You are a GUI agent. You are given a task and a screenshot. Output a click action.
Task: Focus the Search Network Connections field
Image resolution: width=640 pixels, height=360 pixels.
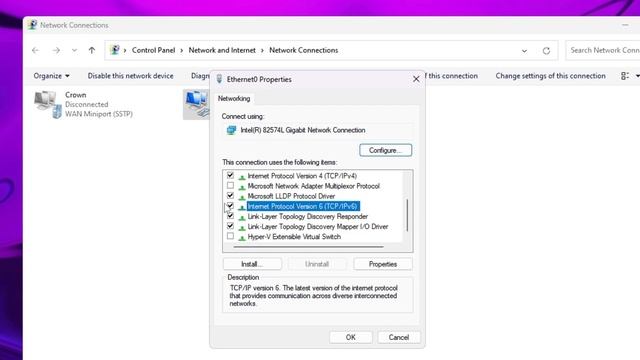point(602,50)
